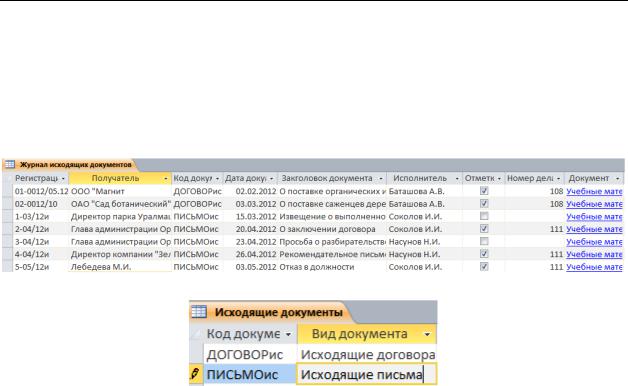Select row selector for the ДОГОВОРис record
The width and height of the screenshot is (628, 386).
click(x=196, y=354)
